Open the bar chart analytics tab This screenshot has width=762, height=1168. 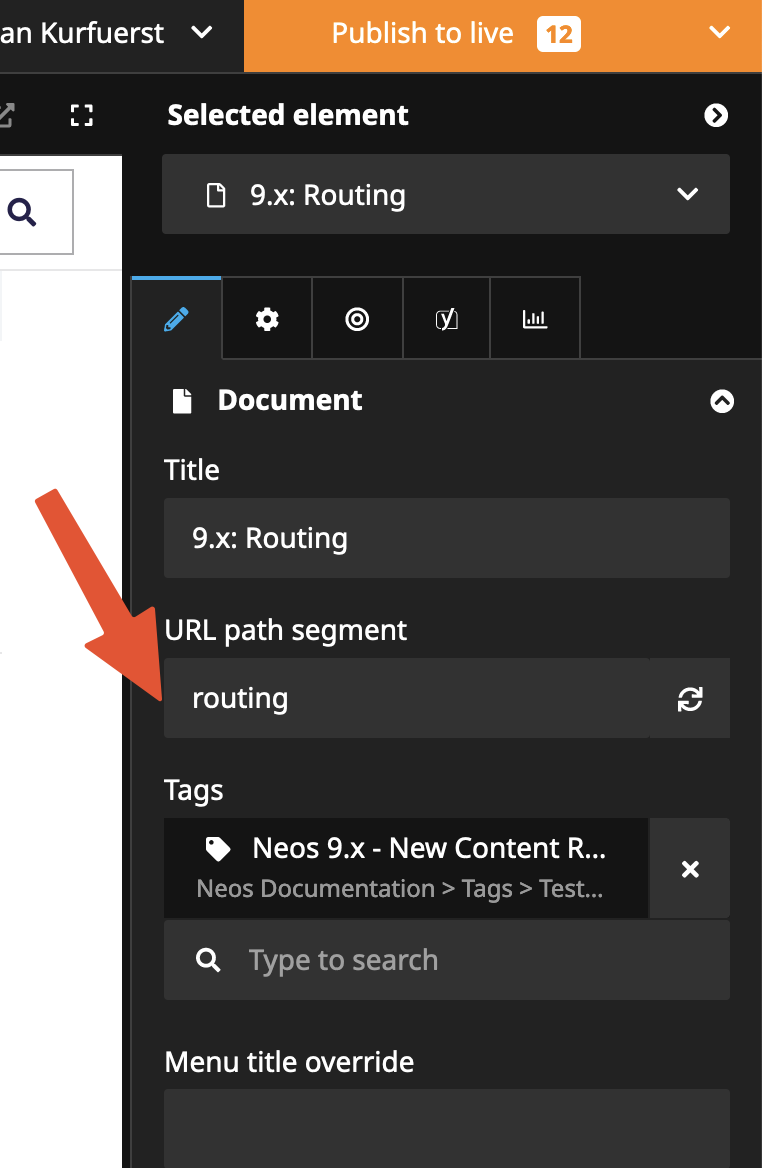coord(535,319)
